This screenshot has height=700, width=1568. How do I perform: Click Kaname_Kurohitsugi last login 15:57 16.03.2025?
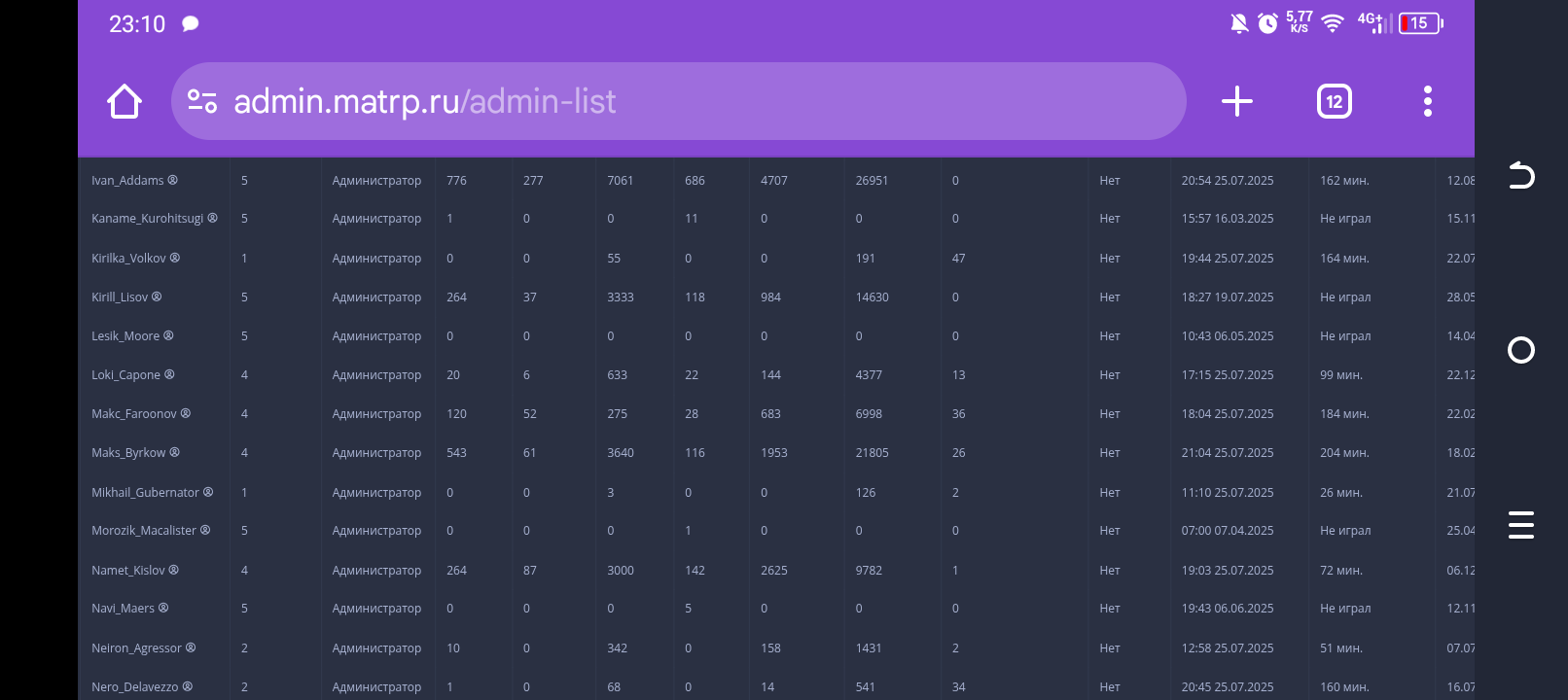pyautogui.click(x=1228, y=219)
